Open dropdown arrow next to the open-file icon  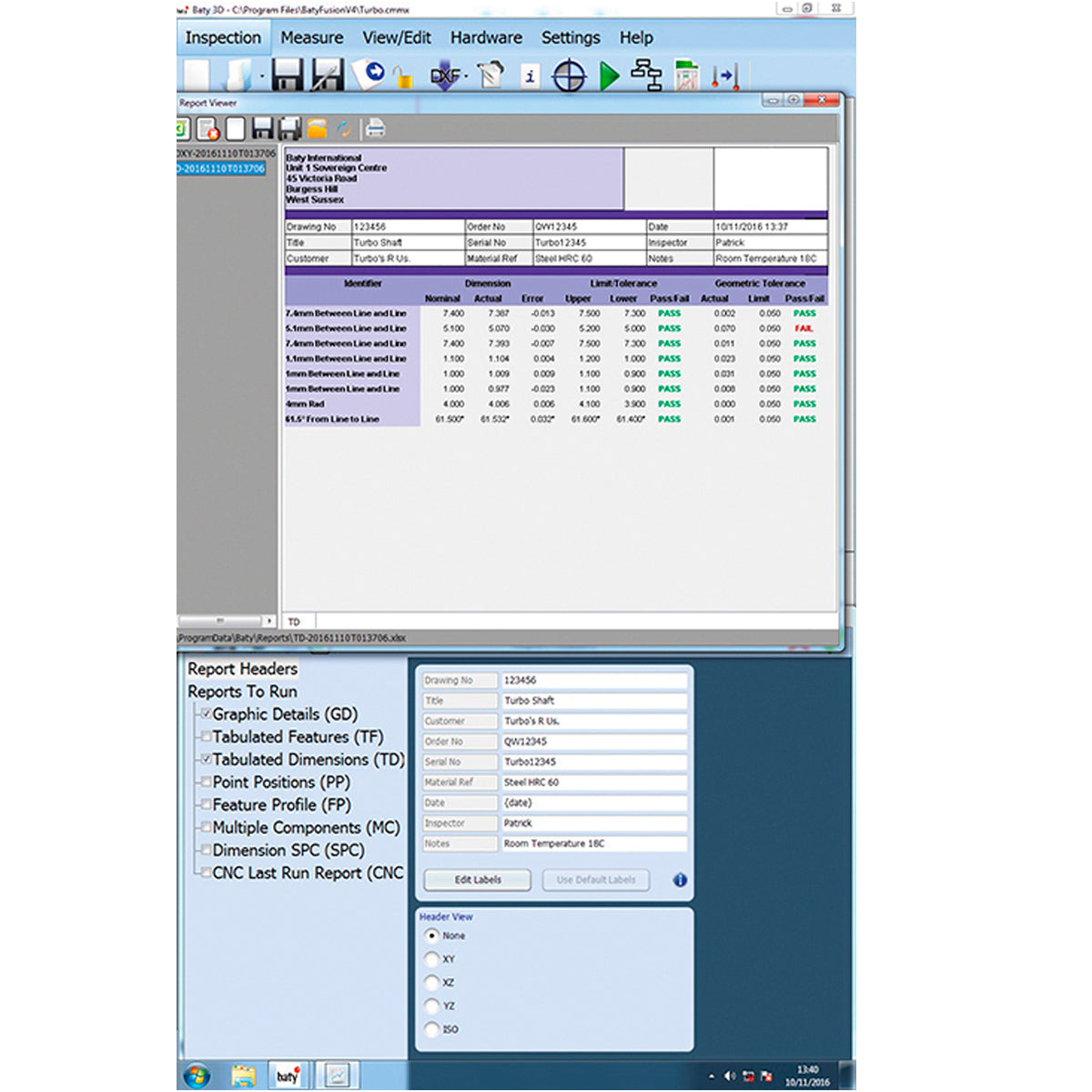pyautogui.click(x=262, y=77)
